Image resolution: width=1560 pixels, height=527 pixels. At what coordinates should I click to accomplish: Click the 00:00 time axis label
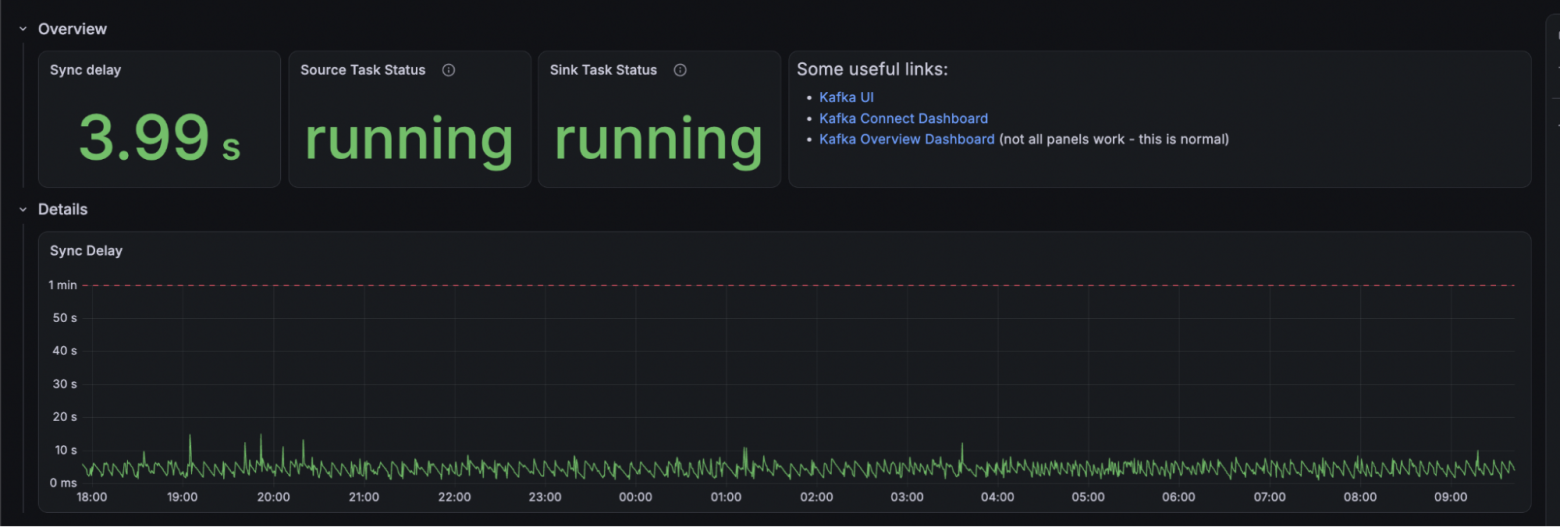[x=635, y=497]
